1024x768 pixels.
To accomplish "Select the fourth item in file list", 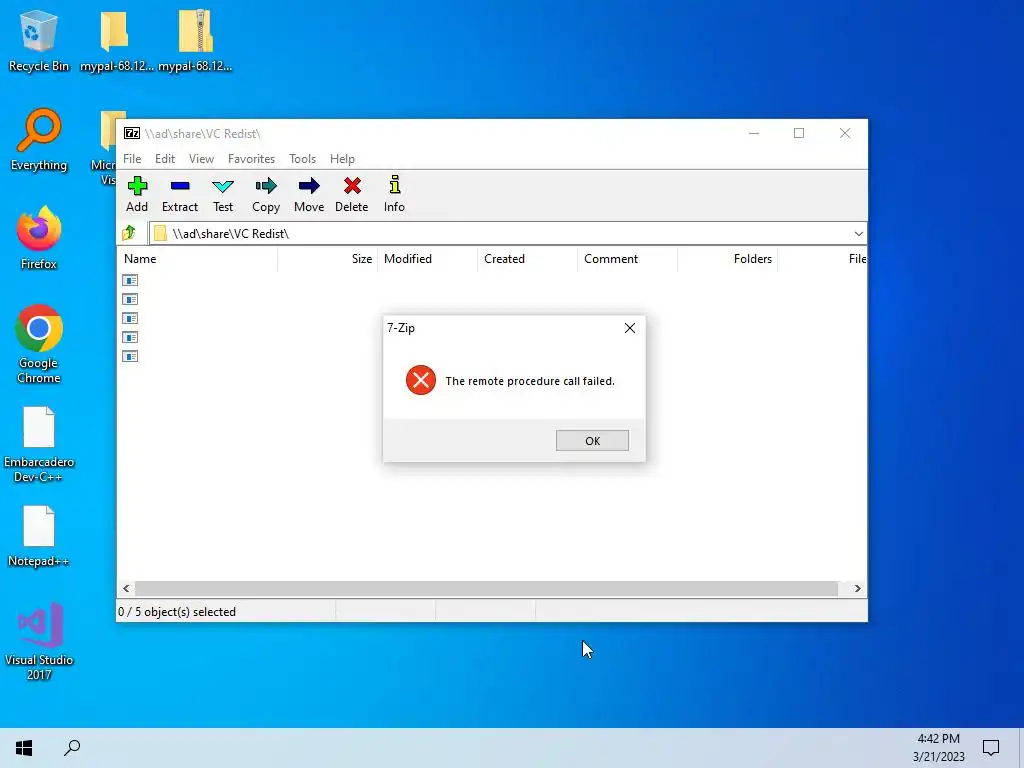I will click(x=130, y=337).
